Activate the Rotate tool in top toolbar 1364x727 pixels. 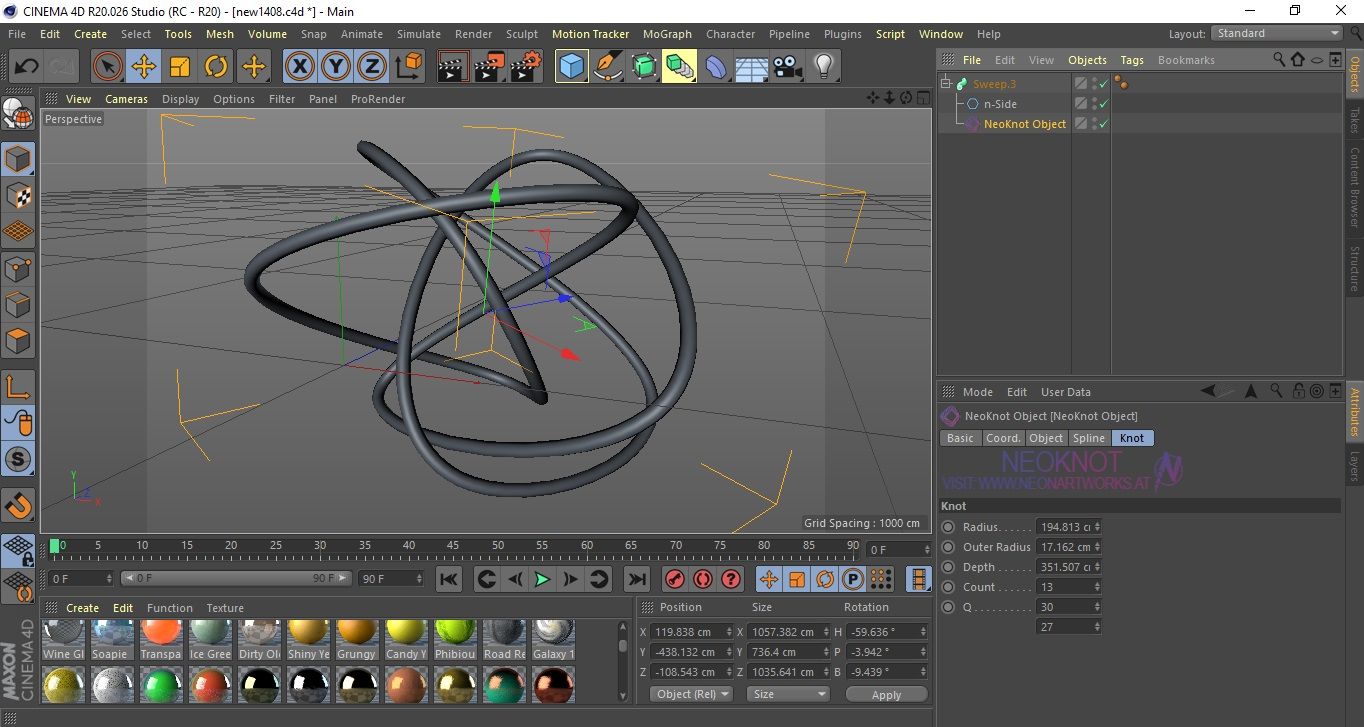[x=216, y=67]
